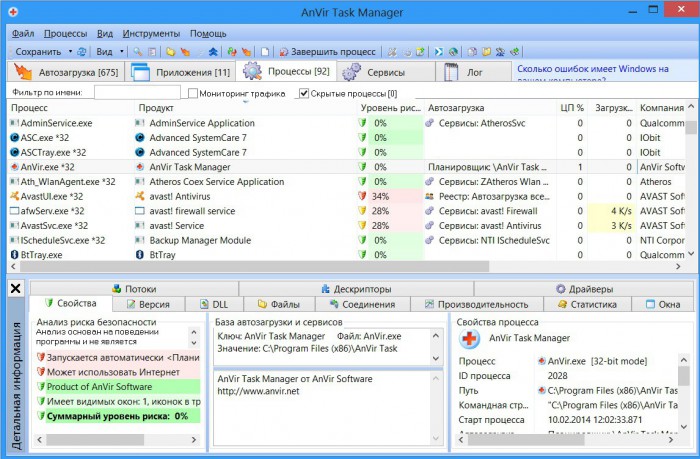Enable the Мониторинг трафика checkbox
Image resolution: width=700 pixels, height=459 pixels.
point(193,93)
